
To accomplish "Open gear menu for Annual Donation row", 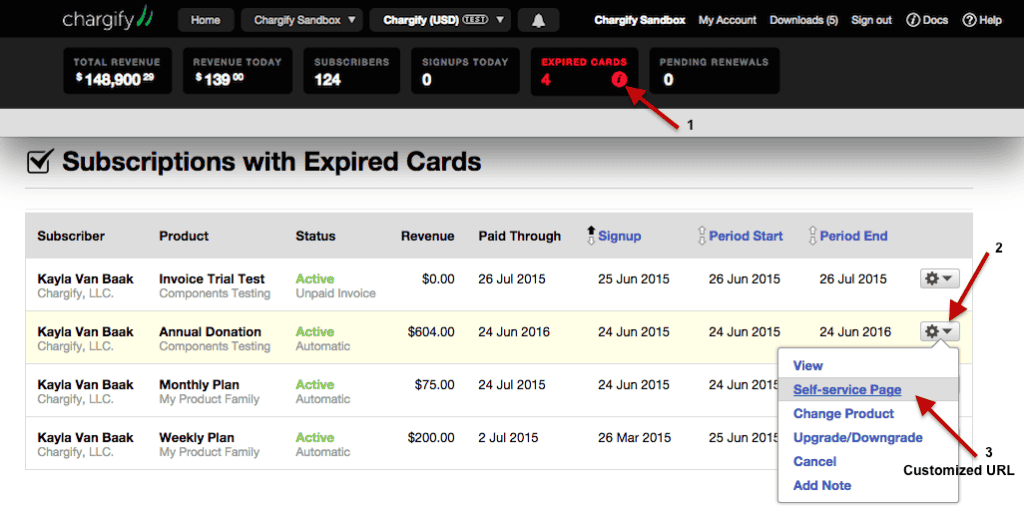I will (x=939, y=332).
